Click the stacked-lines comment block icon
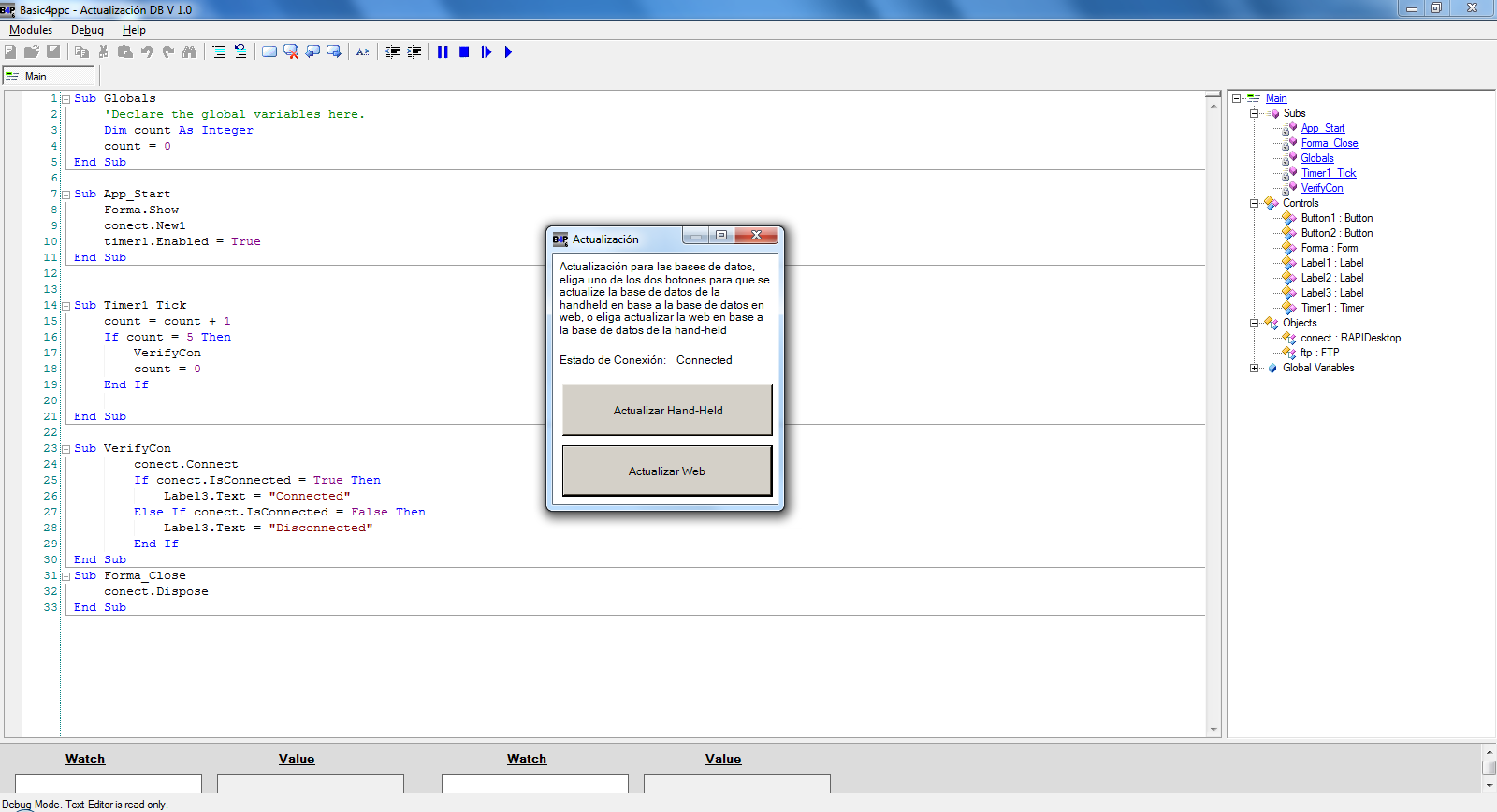The width and height of the screenshot is (1497, 812). [x=219, y=52]
